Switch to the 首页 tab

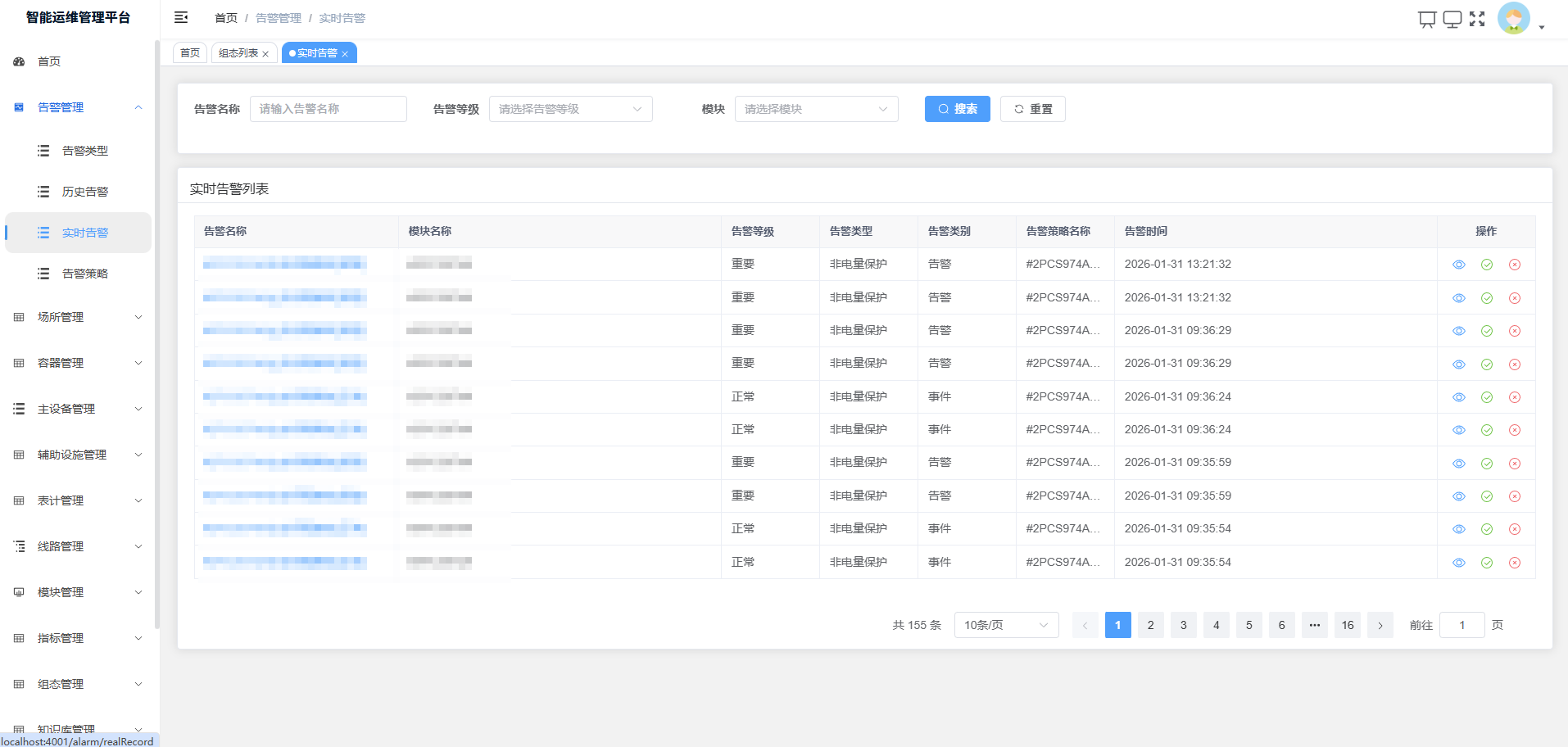[190, 53]
